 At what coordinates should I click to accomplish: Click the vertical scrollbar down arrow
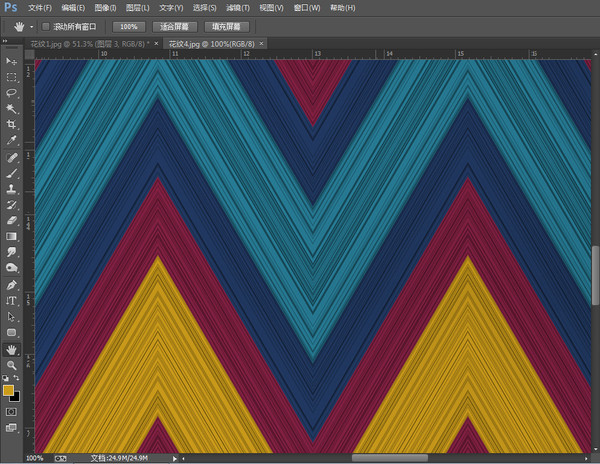tap(595, 449)
